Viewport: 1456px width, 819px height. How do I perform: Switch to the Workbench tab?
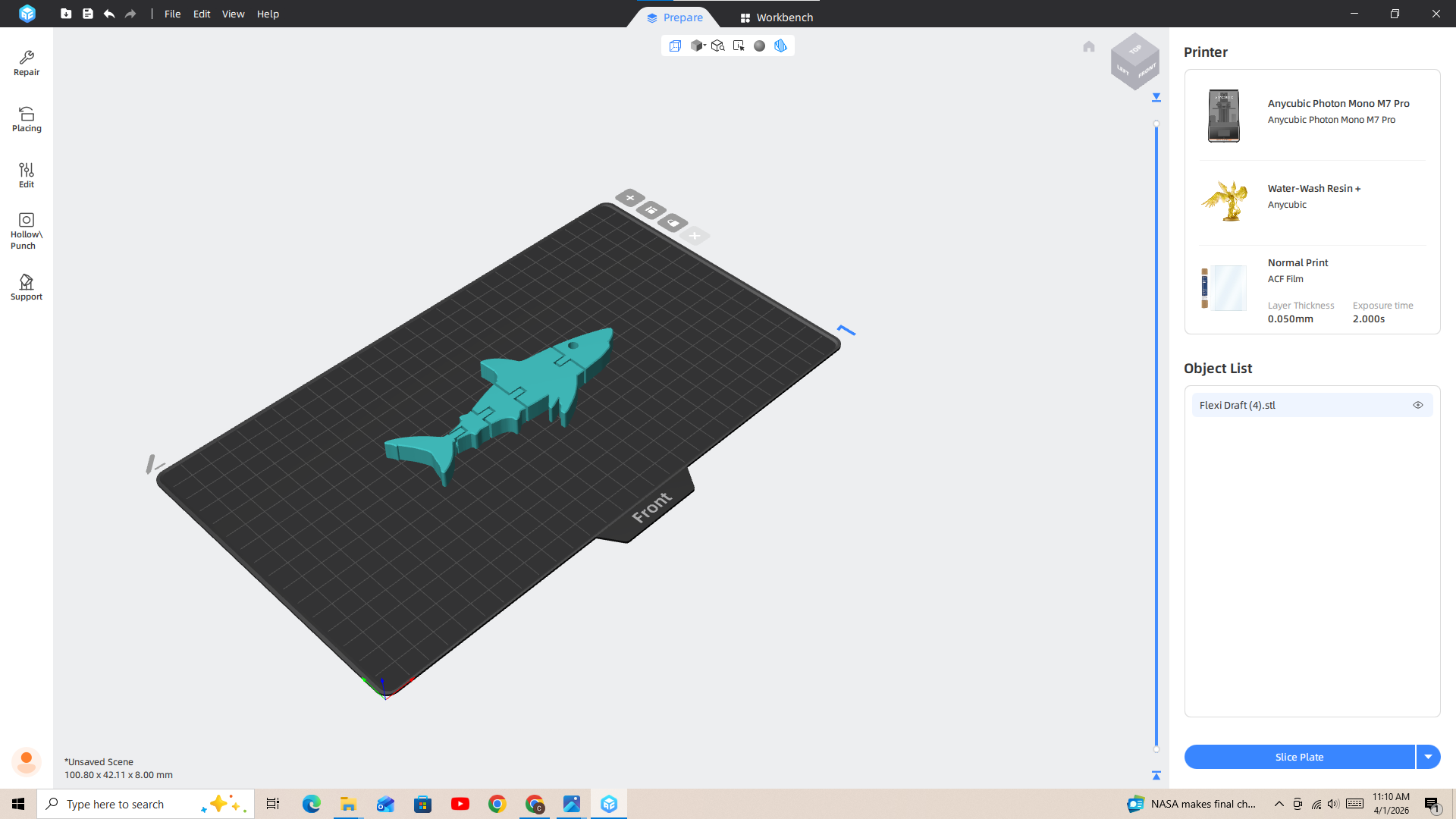776,17
